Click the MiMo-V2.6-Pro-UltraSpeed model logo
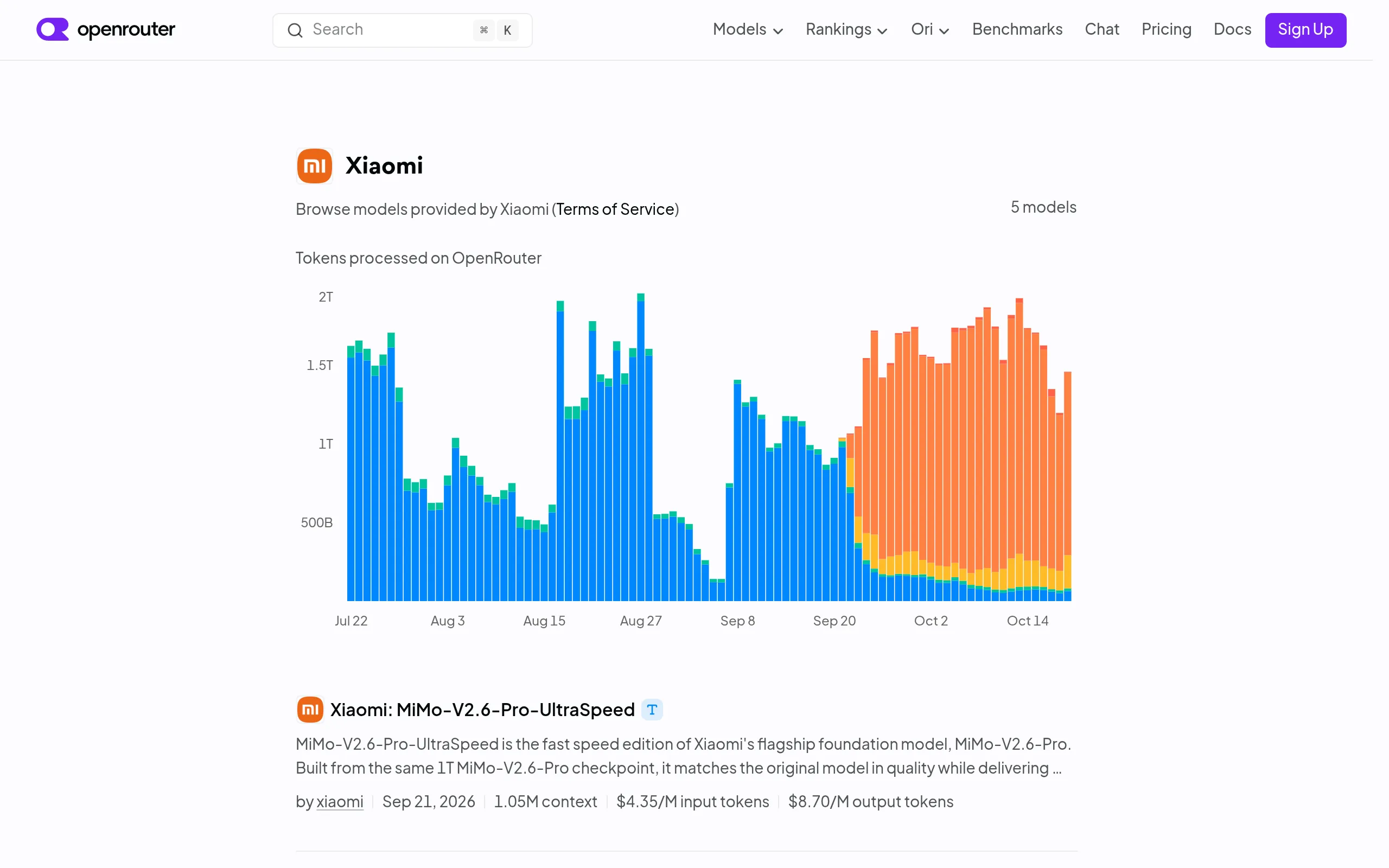The width and height of the screenshot is (1389, 868). 310,710
